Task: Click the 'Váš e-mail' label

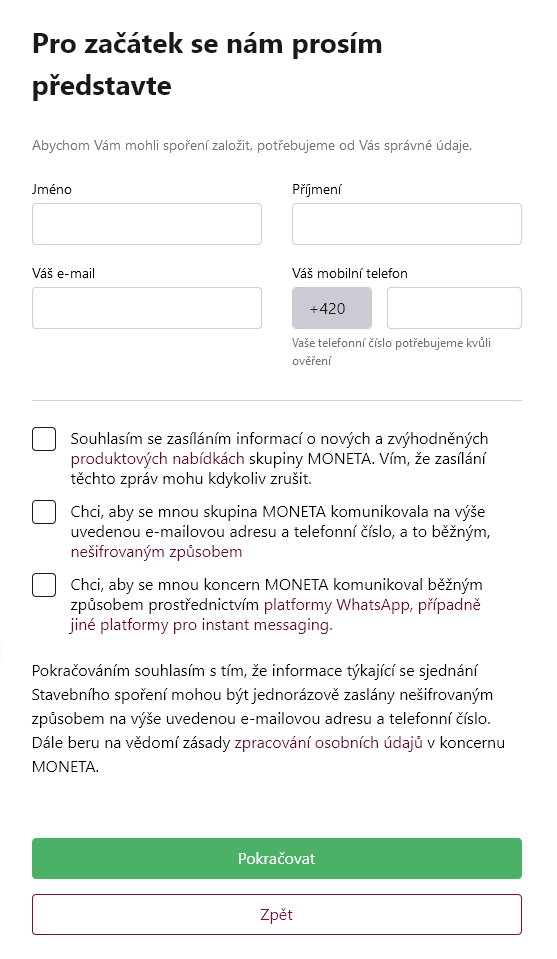Action: 64,273
